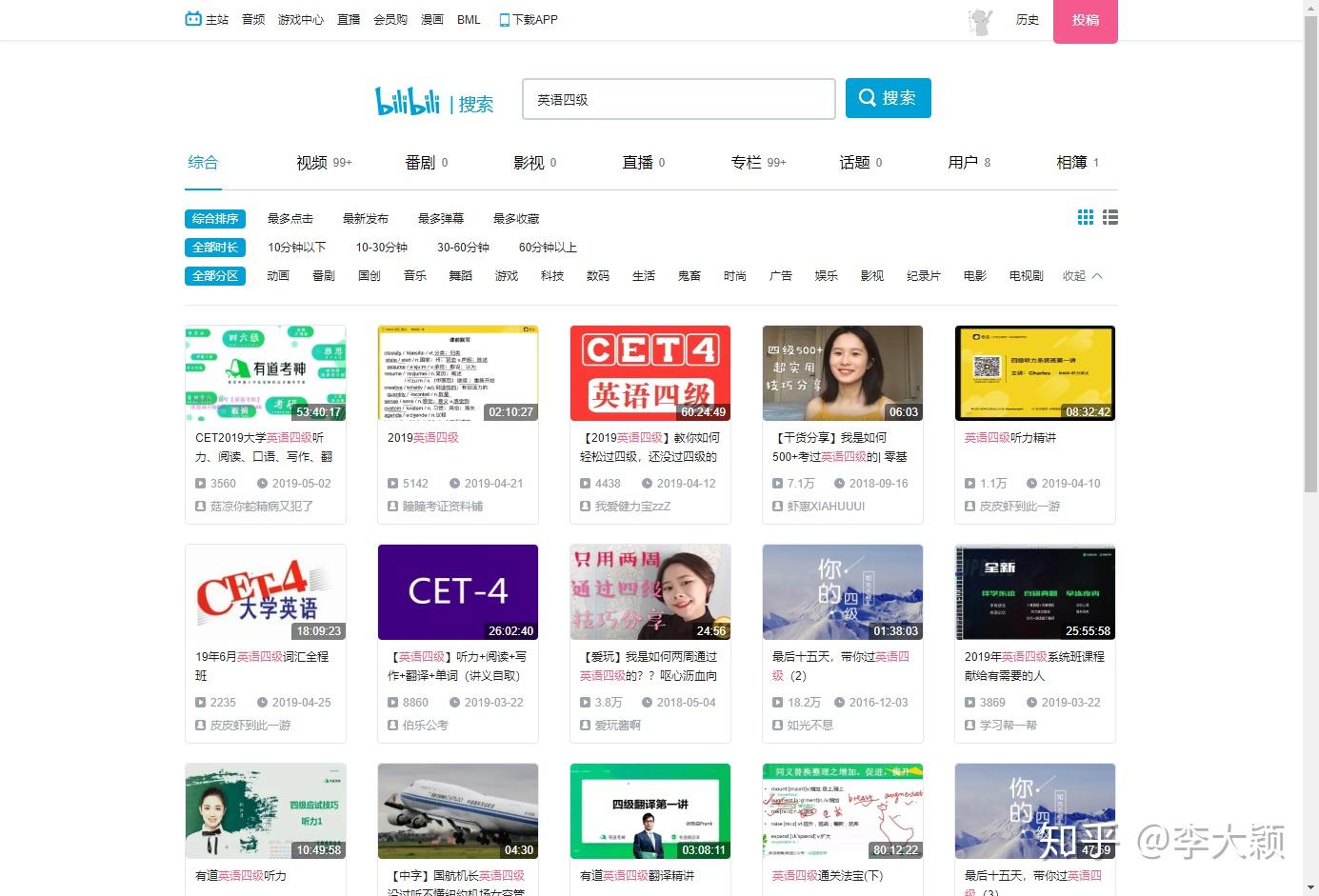Open video title 英语四级通关法宝(下)
Screen dimensions: 1319x896
(x=828, y=876)
